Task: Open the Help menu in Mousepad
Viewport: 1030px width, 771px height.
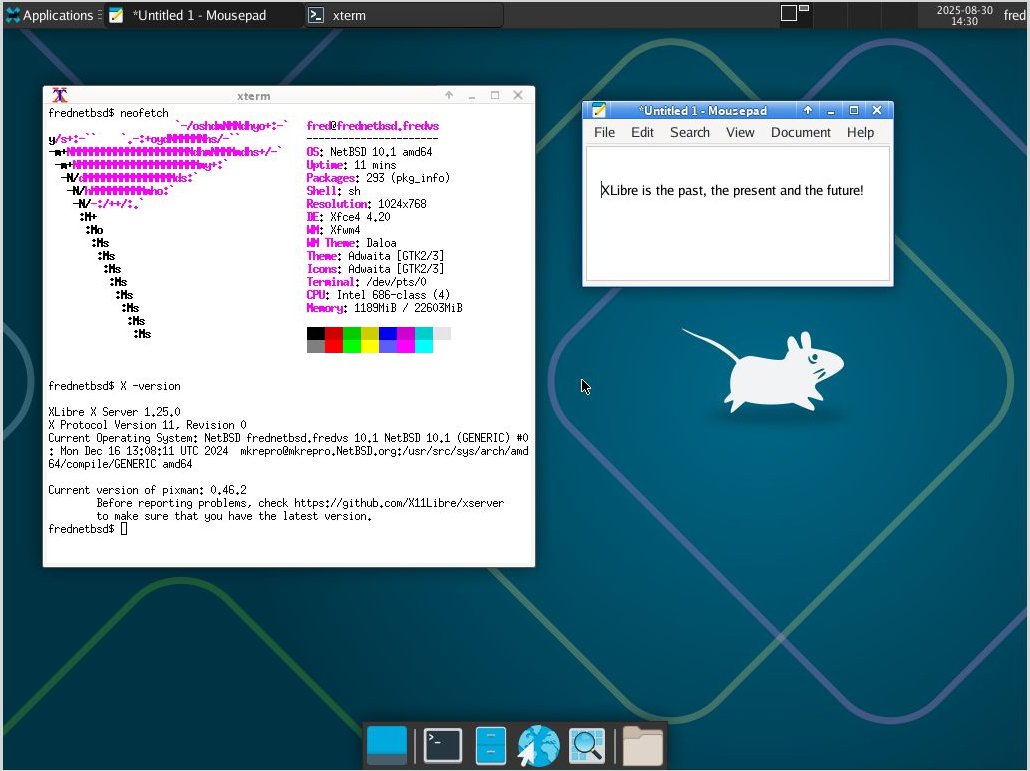Action: click(860, 133)
